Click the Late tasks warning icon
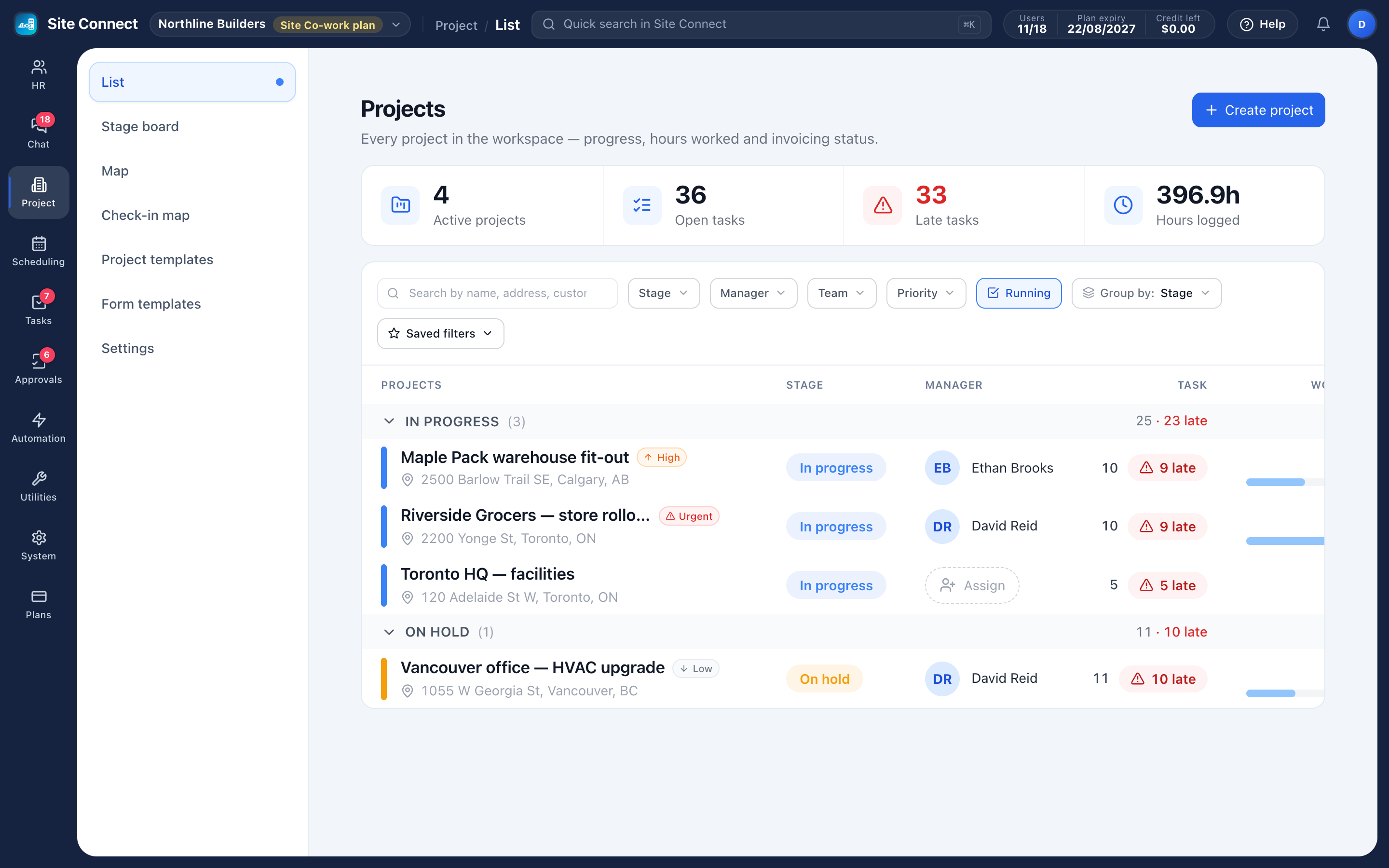Image resolution: width=1389 pixels, height=868 pixels. (x=882, y=205)
